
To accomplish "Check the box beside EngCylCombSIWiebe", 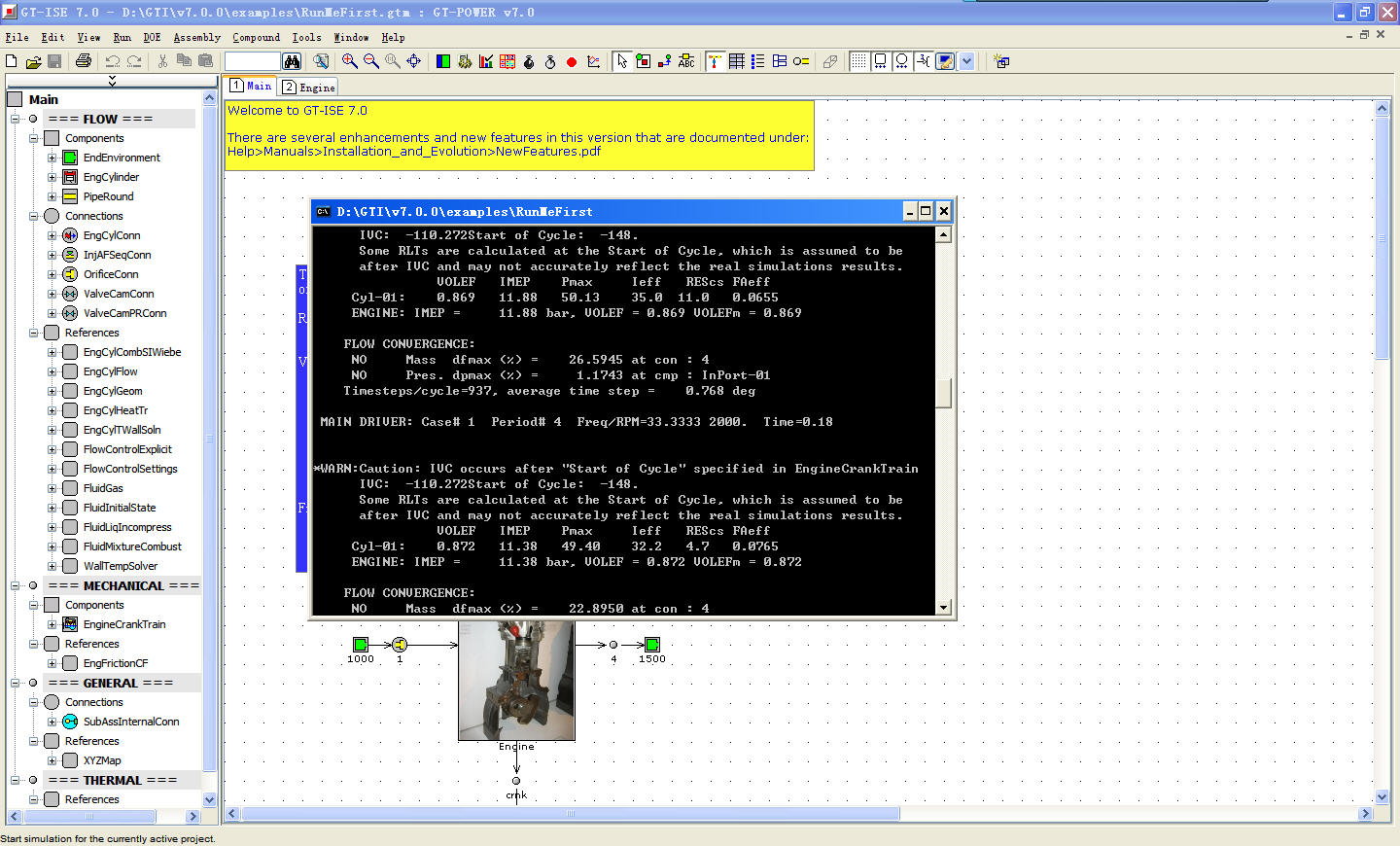I will (70, 352).
